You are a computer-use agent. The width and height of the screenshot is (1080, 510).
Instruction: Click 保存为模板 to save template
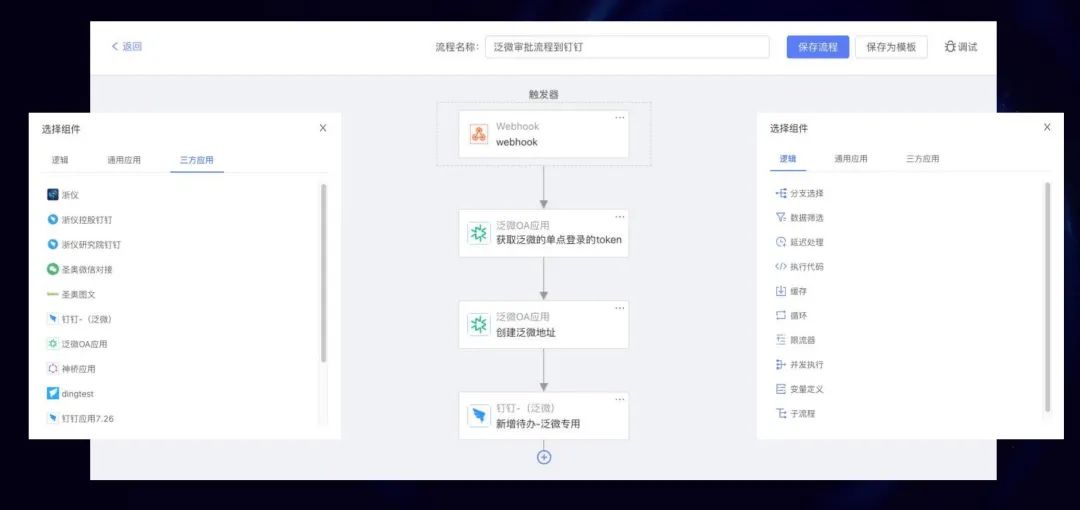coord(891,47)
